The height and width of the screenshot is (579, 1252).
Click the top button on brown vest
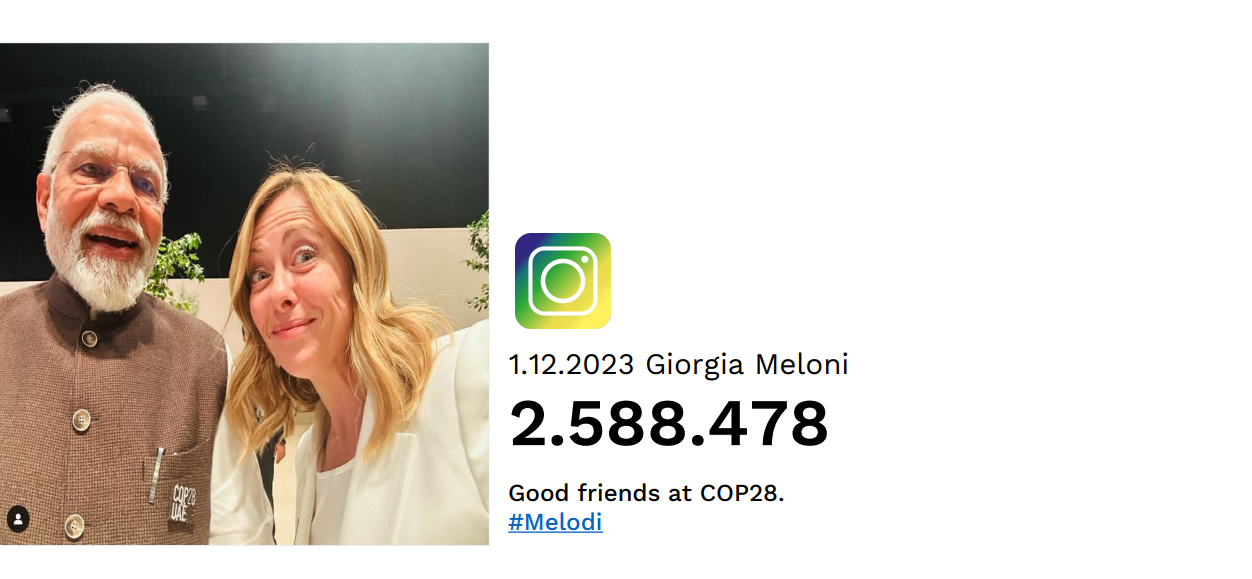[x=90, y=338]
